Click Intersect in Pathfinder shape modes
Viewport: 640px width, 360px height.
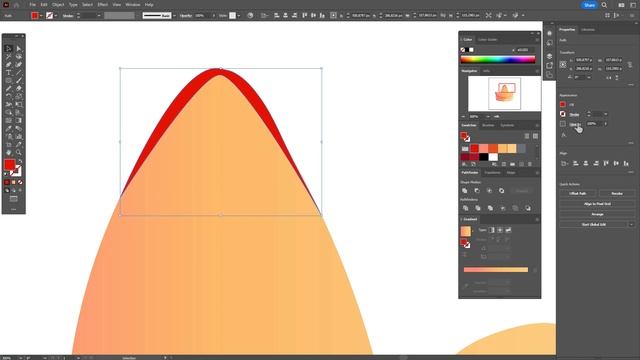pos(489,191)
